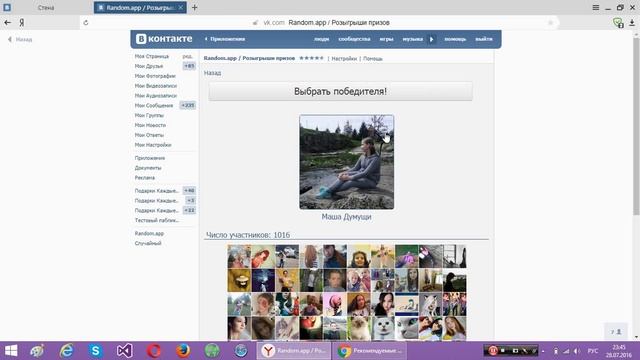640x360 pixels.
Task: Play music with the header play icon
Action: [431, 39]
